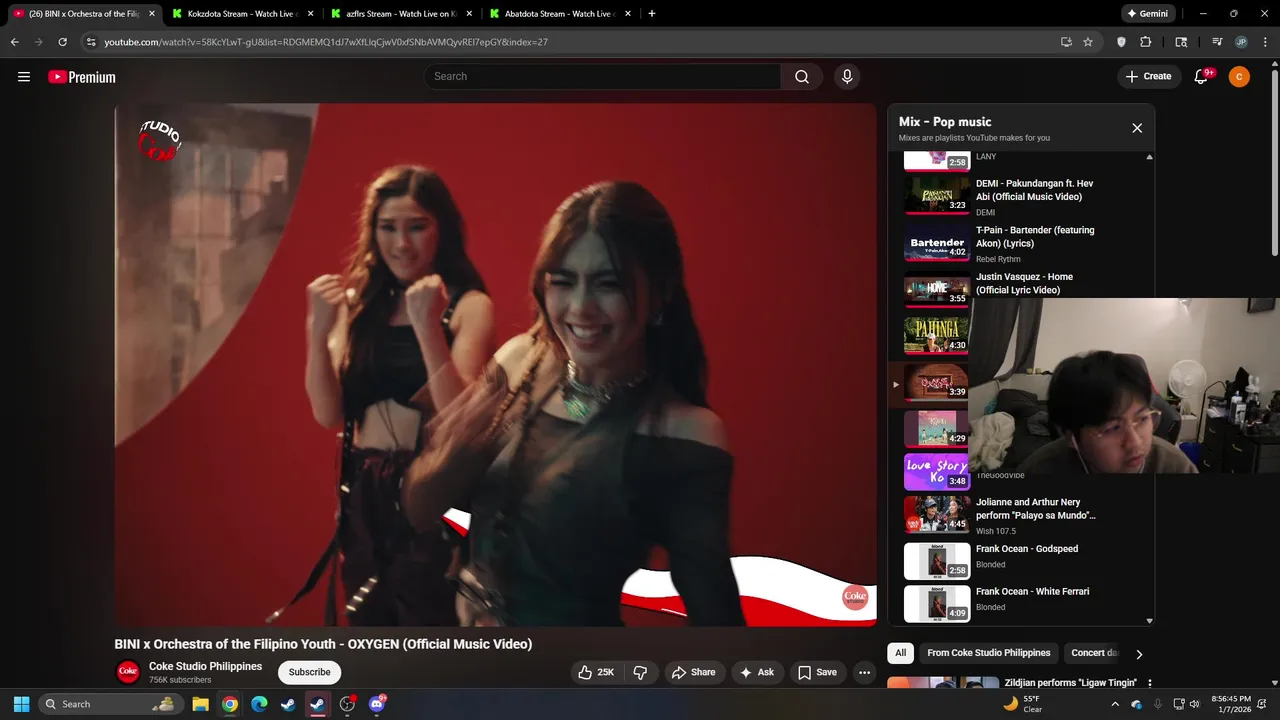Viewport: 1280px width, 720px height.
Task: Open File Explorer from taskbar
Action: pos(200,704)
